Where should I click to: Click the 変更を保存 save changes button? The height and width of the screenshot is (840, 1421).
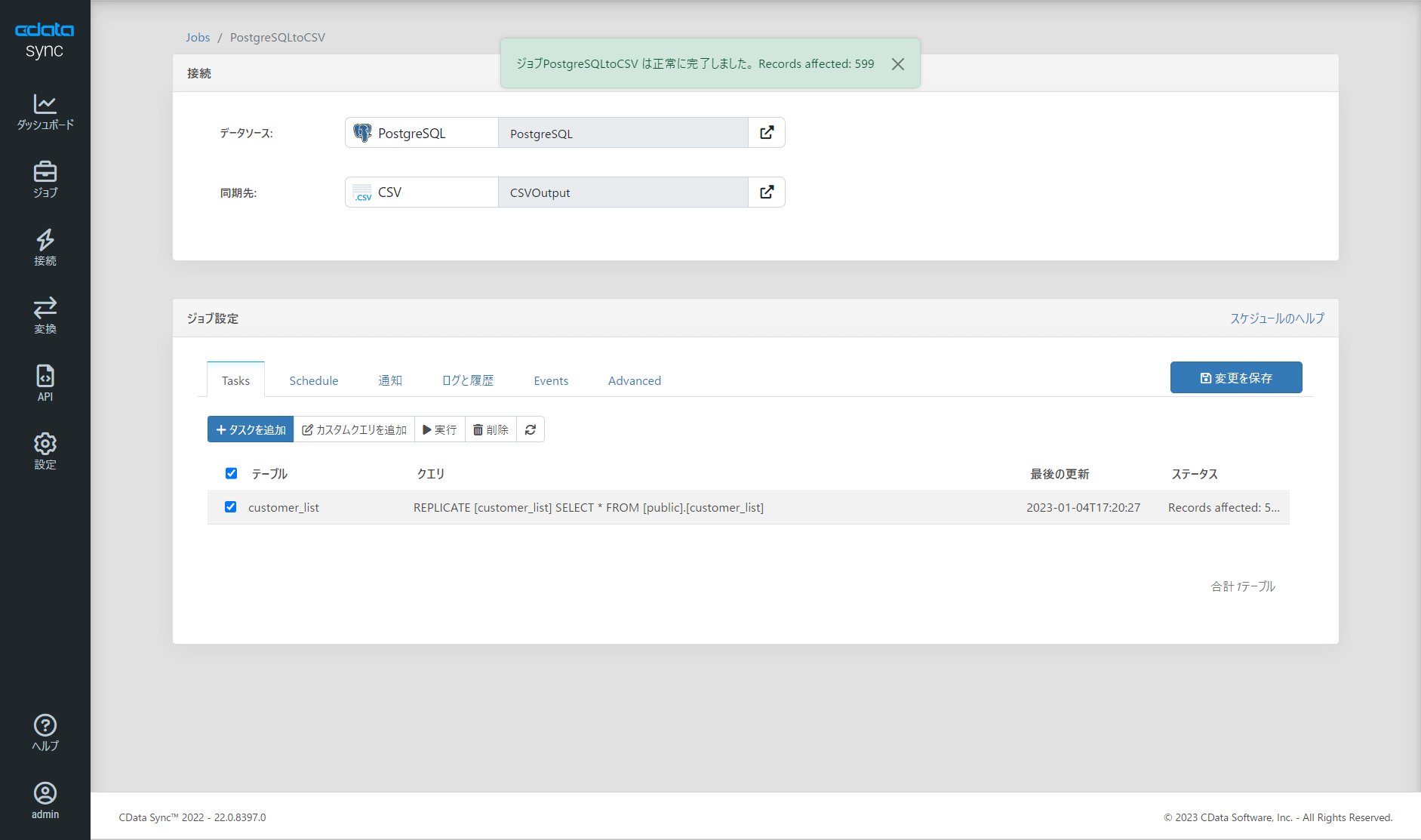click(x=1236, y=377)
